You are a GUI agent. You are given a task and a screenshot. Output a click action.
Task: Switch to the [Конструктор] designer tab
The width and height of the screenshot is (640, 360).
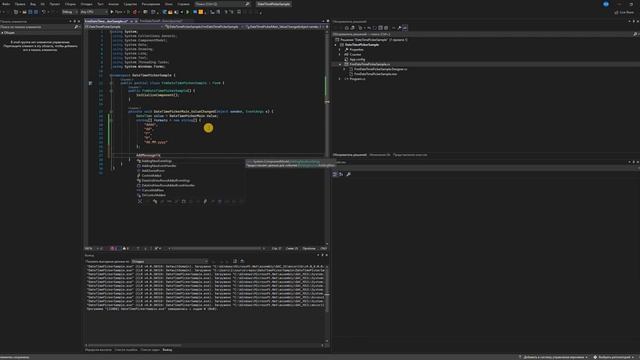coord(161,21)
